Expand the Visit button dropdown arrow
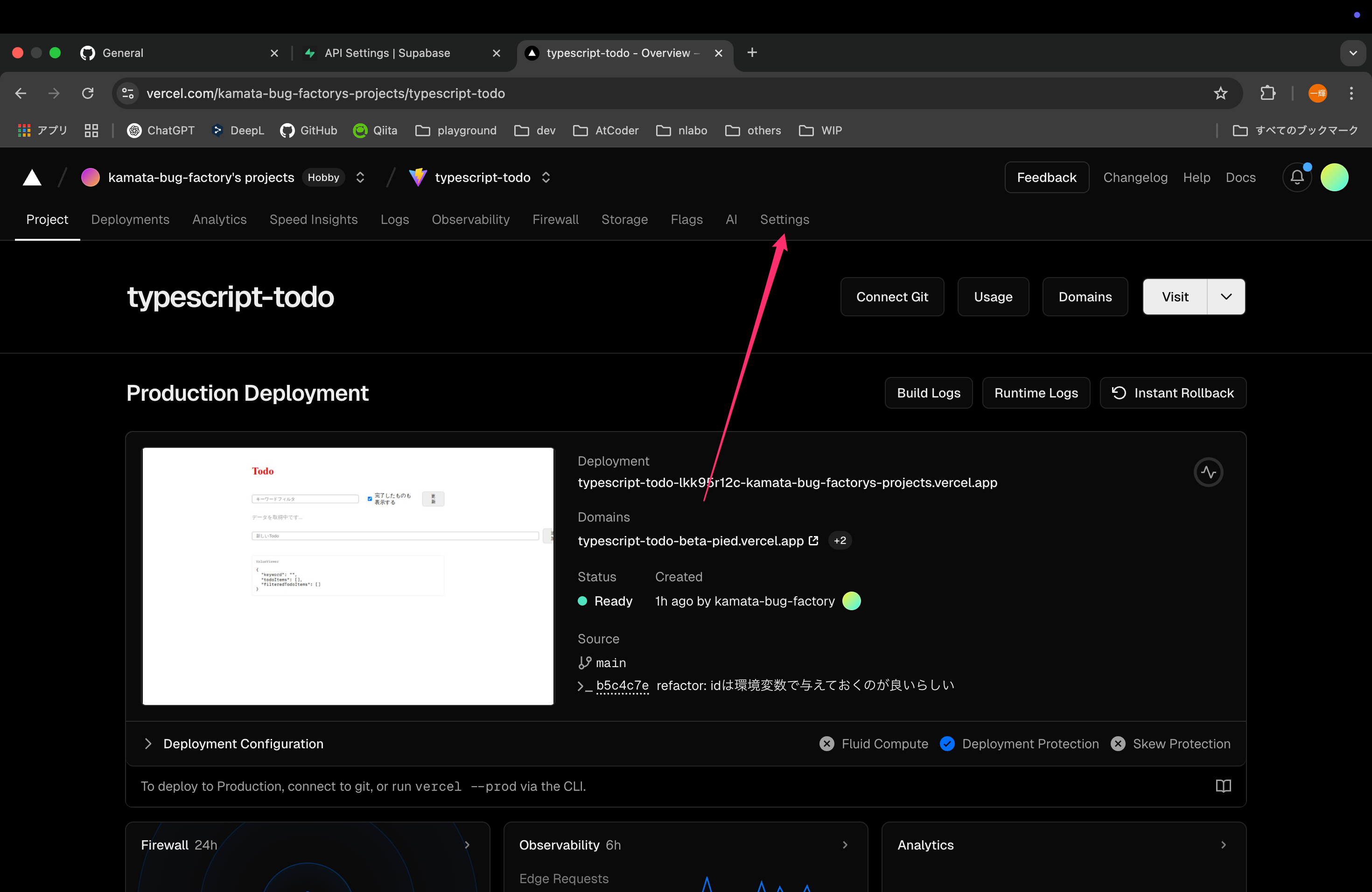The width and height of the screenshot is (1372, 892). [x=1225, y=297]
